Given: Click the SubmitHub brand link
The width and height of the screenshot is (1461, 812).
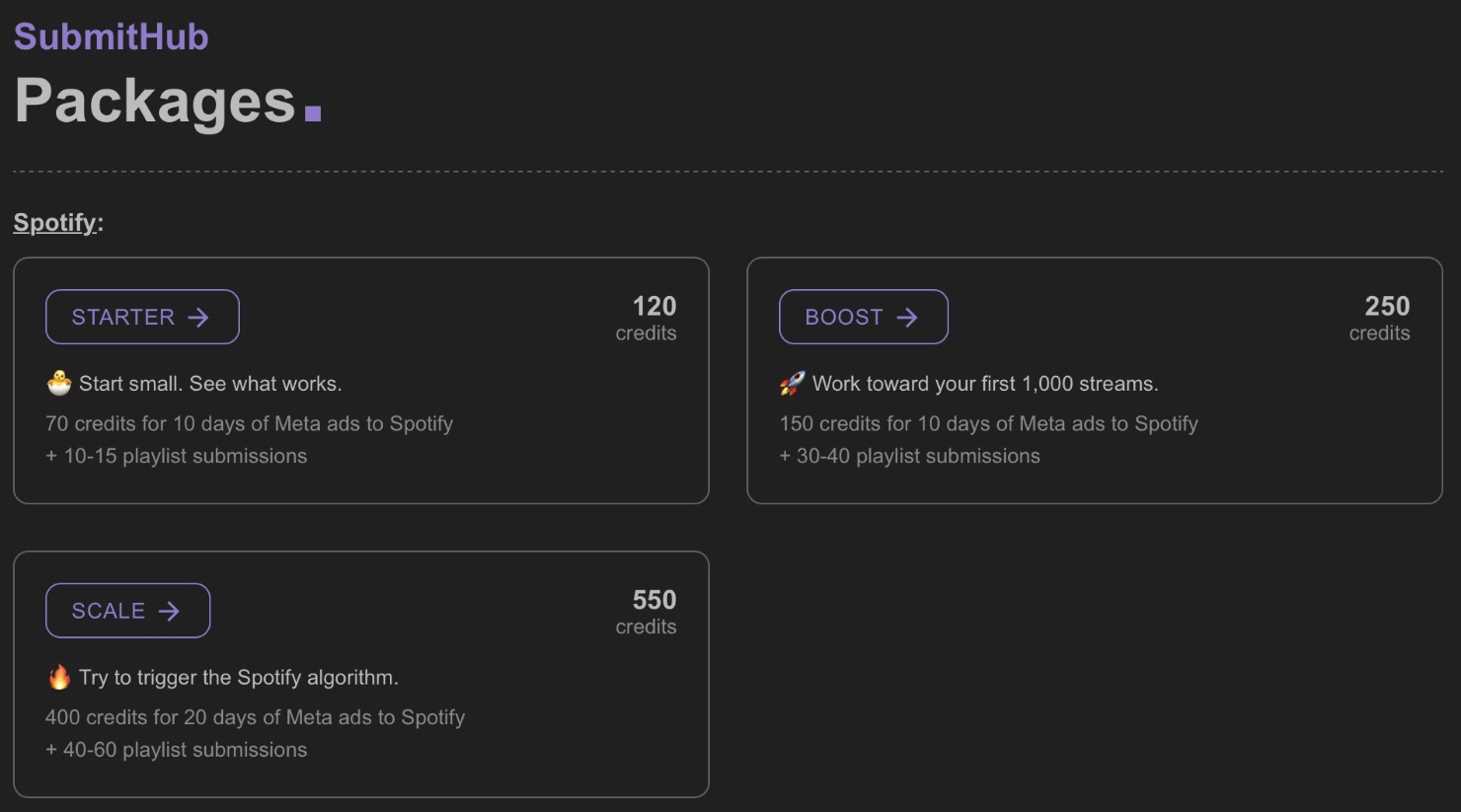Looking at the screenshot, I should click(x=112, y=37).
